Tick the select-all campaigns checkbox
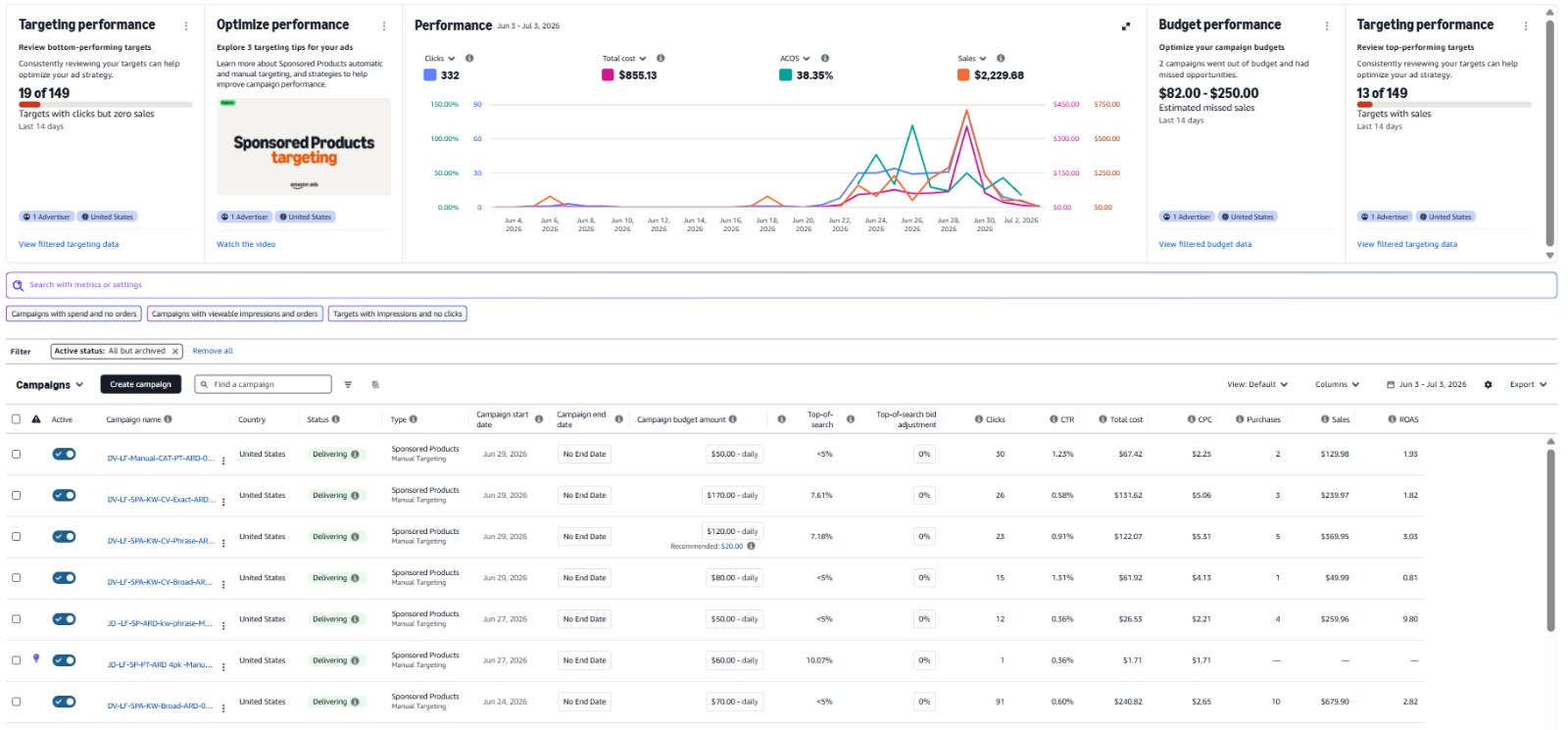This screenshot has width=1568, height=730. tap(16, 419)
